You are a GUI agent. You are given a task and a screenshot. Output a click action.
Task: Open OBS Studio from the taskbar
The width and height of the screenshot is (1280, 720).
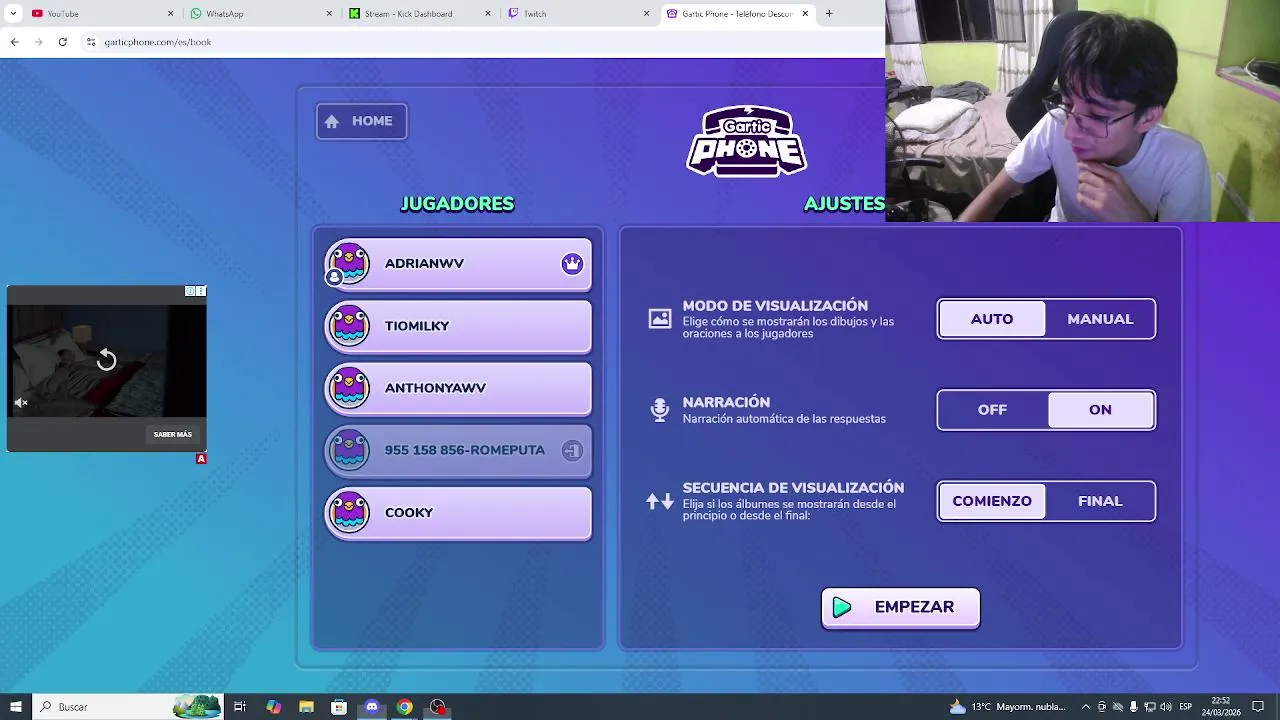click(437, 707)
